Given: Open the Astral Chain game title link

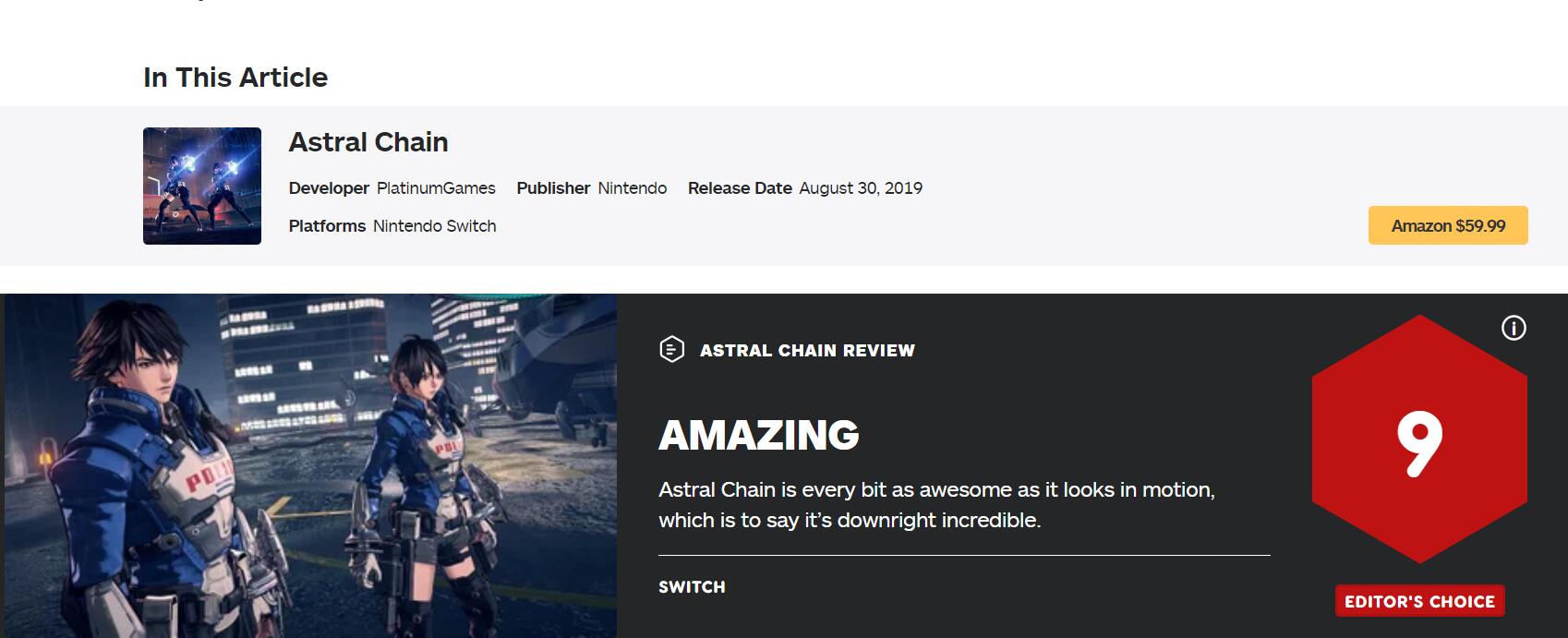Looking at the screenshot, I should (x=368, y=142).
